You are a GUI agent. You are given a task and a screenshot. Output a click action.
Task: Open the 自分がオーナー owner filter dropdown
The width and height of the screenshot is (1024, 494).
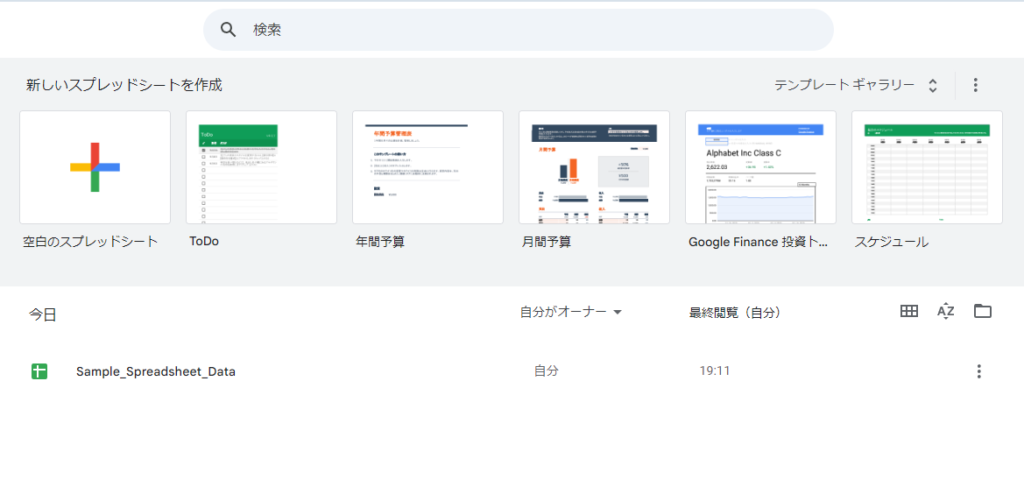[x=571, y=312]
